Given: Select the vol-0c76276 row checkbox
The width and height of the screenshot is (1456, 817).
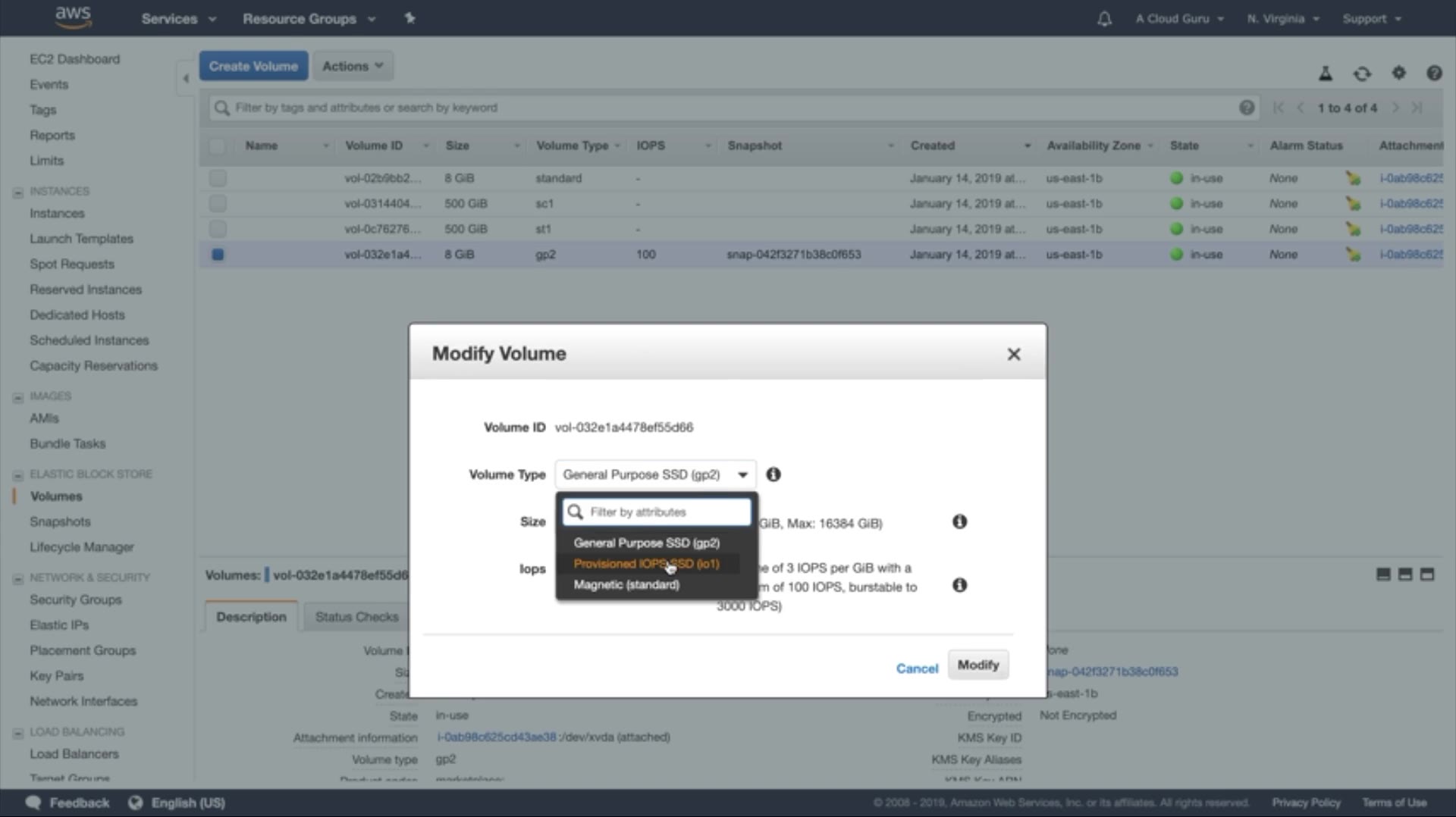Looking at the screenshot, I should coord(218,229).
